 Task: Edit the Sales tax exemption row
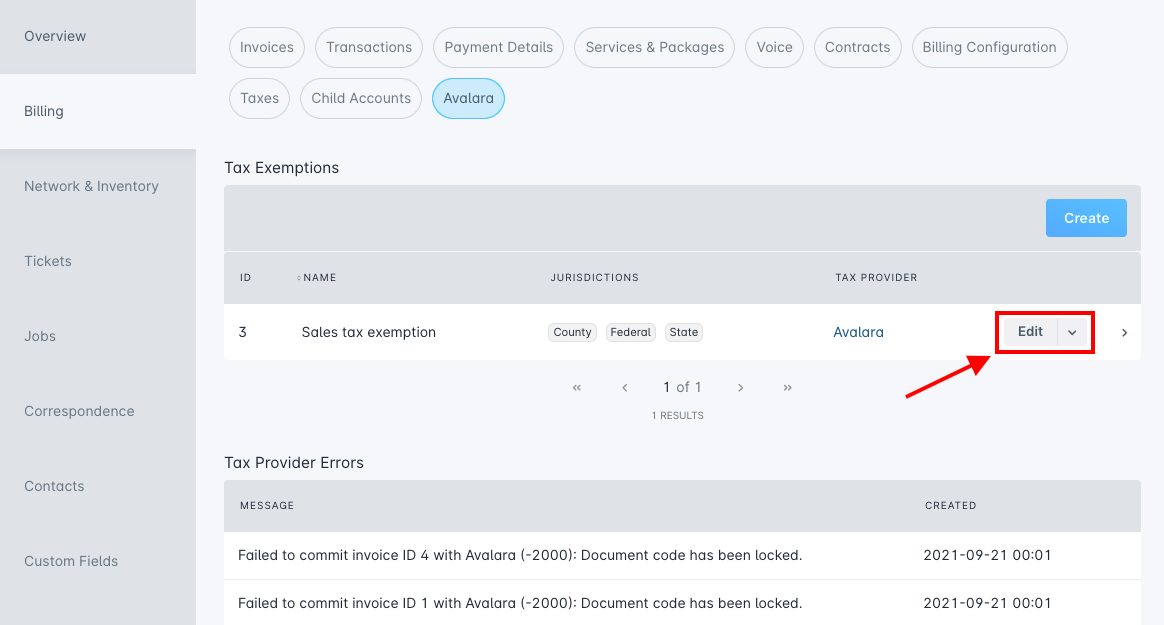coord(1030,332)
